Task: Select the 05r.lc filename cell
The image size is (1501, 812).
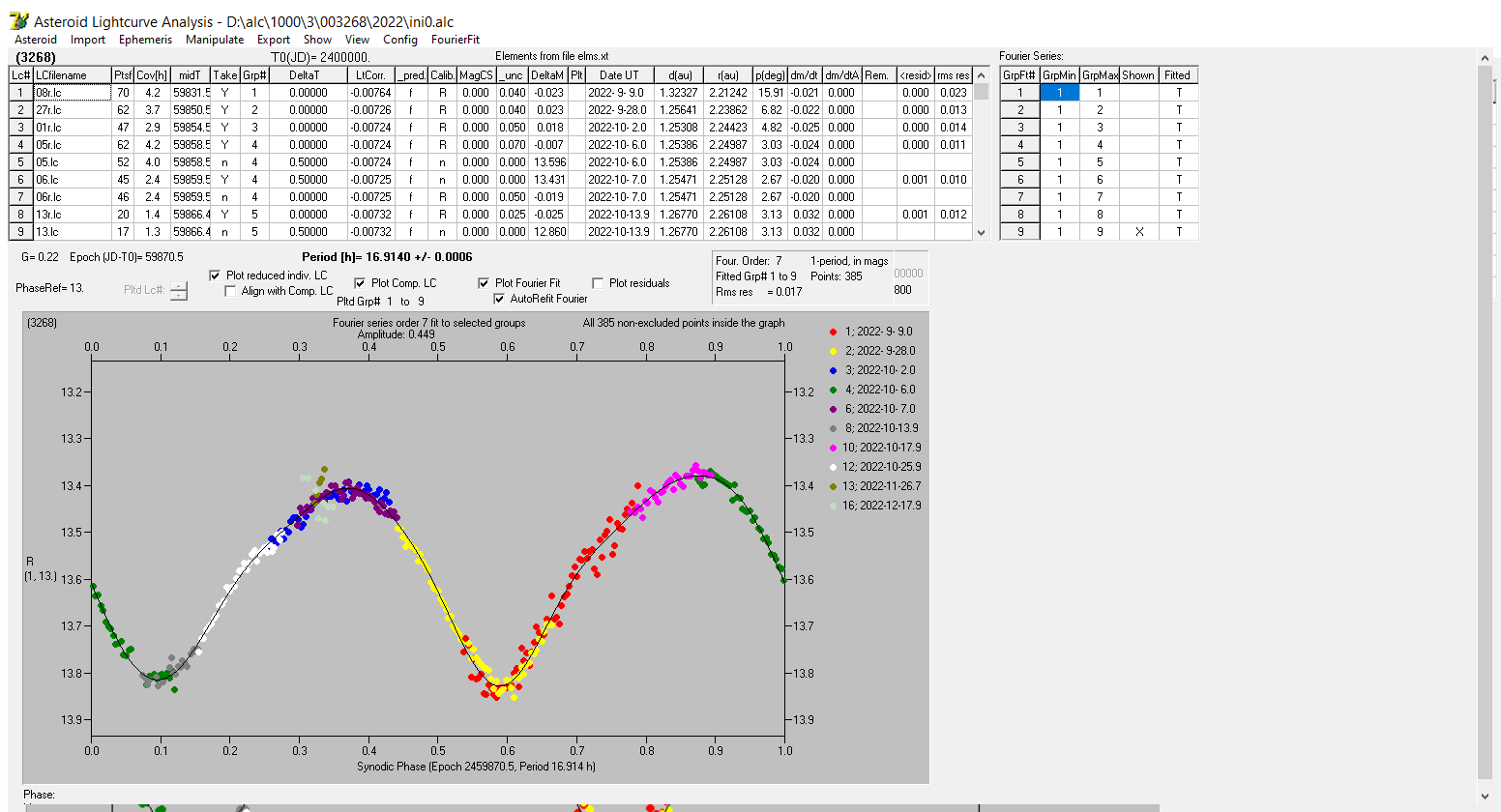Action: 73,145
